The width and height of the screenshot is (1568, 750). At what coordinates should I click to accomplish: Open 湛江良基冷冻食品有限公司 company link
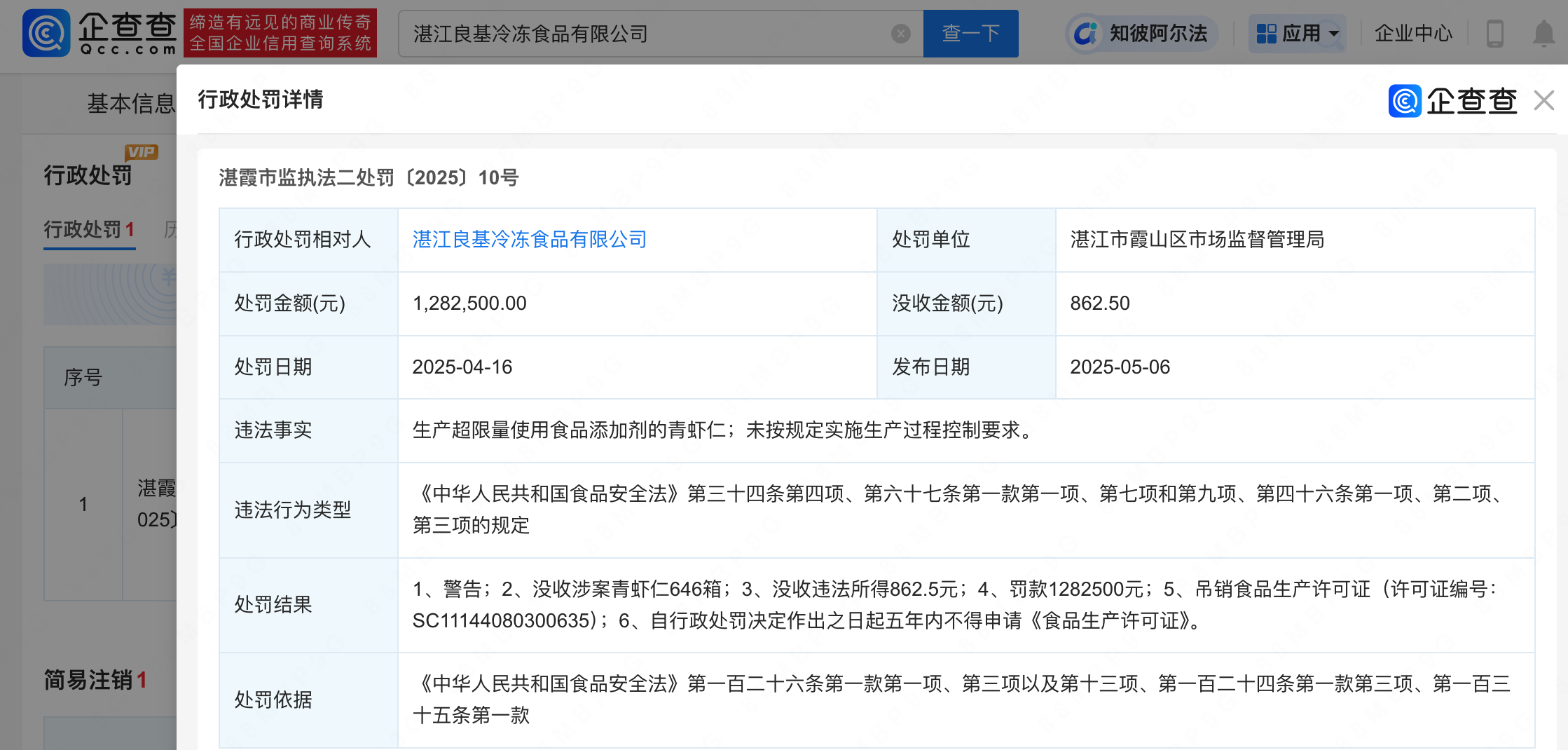pyautogui.click(x=529, y=240)
